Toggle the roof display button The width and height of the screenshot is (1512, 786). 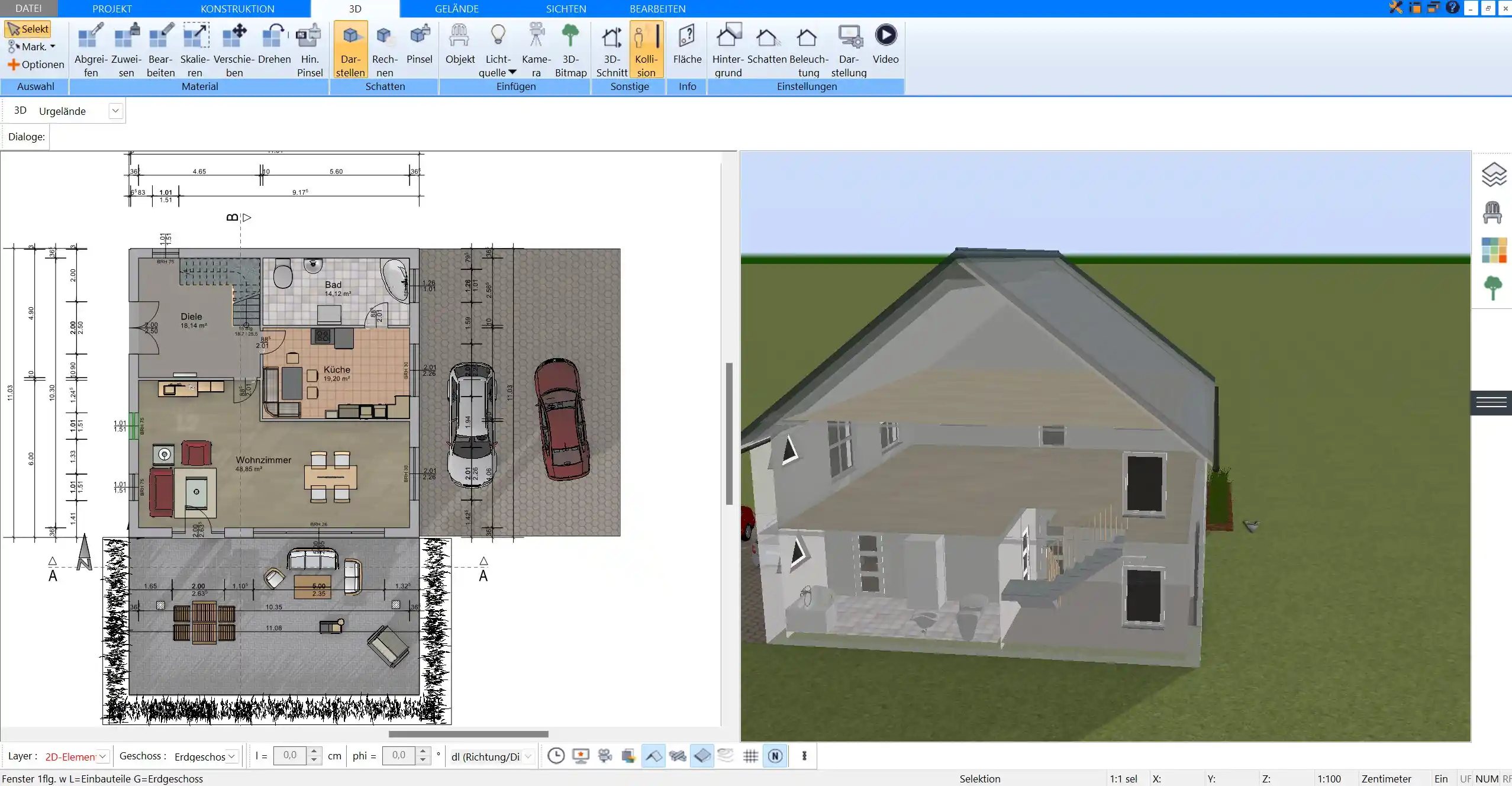coord(653,756)
